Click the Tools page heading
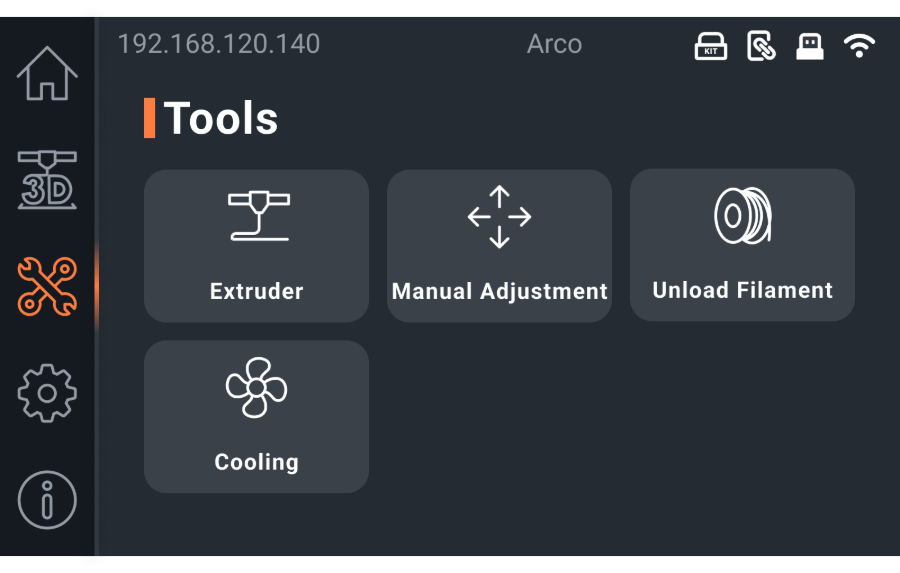Viewport: 900px width, 573px height. coord(220,118)
